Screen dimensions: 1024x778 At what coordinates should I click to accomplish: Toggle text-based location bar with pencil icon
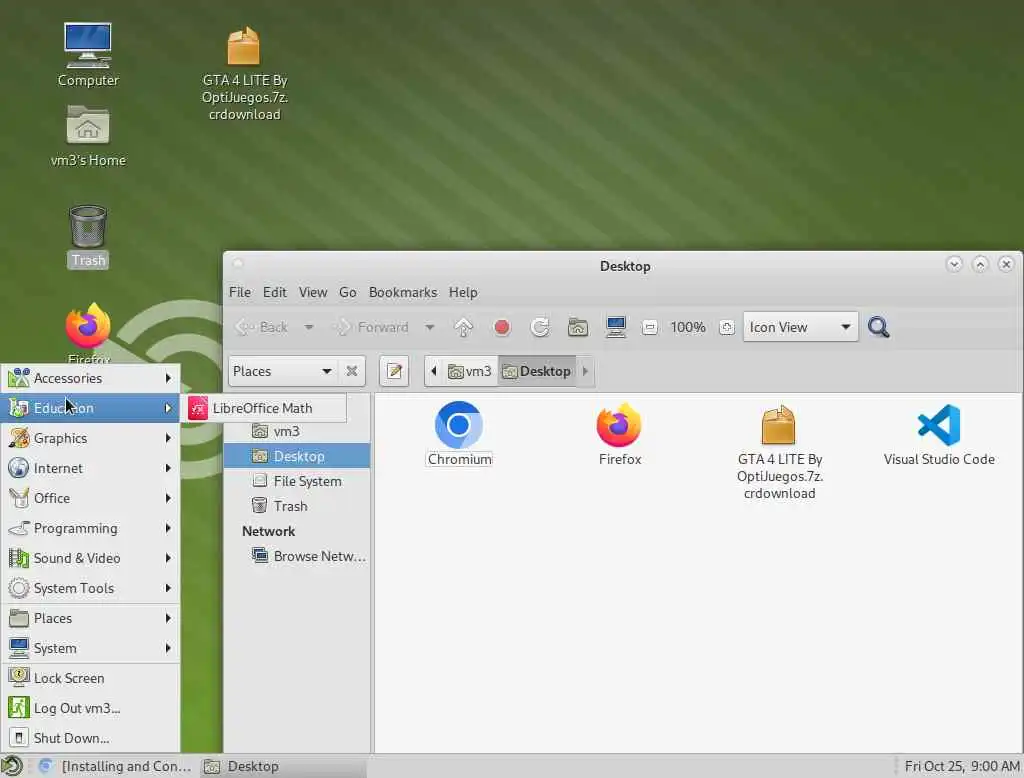click(x=394, y=371)
